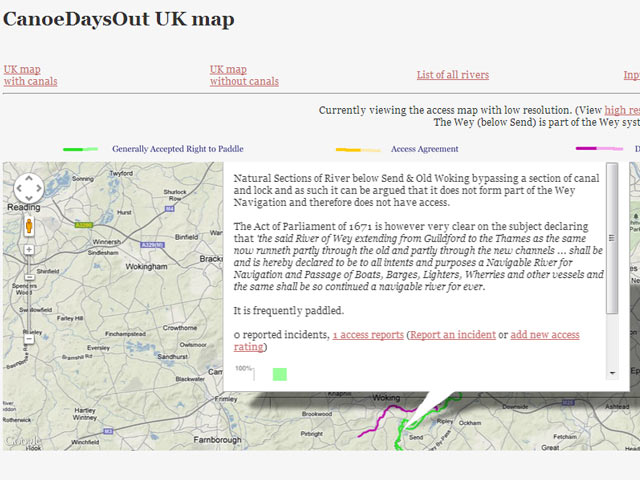Zoom in with the plus button
Screen dimensions: 640x480
coord(29,249)
